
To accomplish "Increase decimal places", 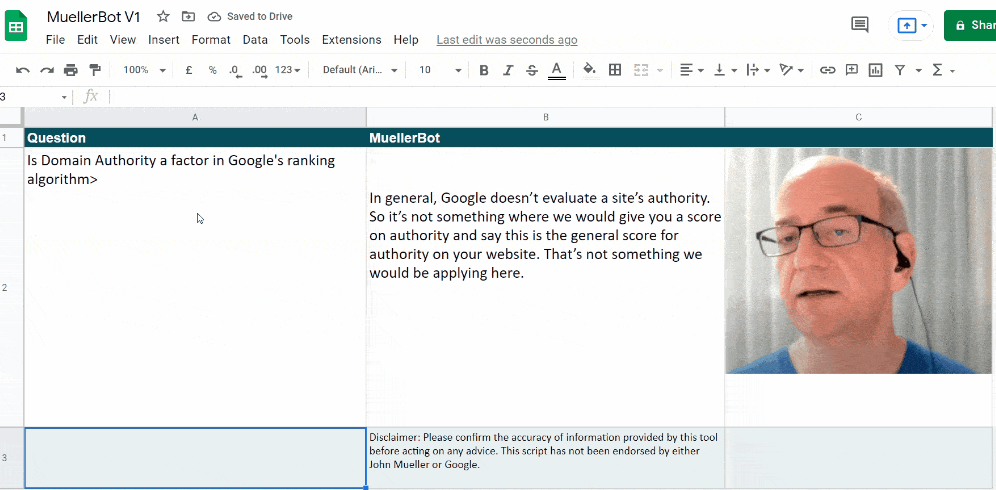I will pos(259,71).
